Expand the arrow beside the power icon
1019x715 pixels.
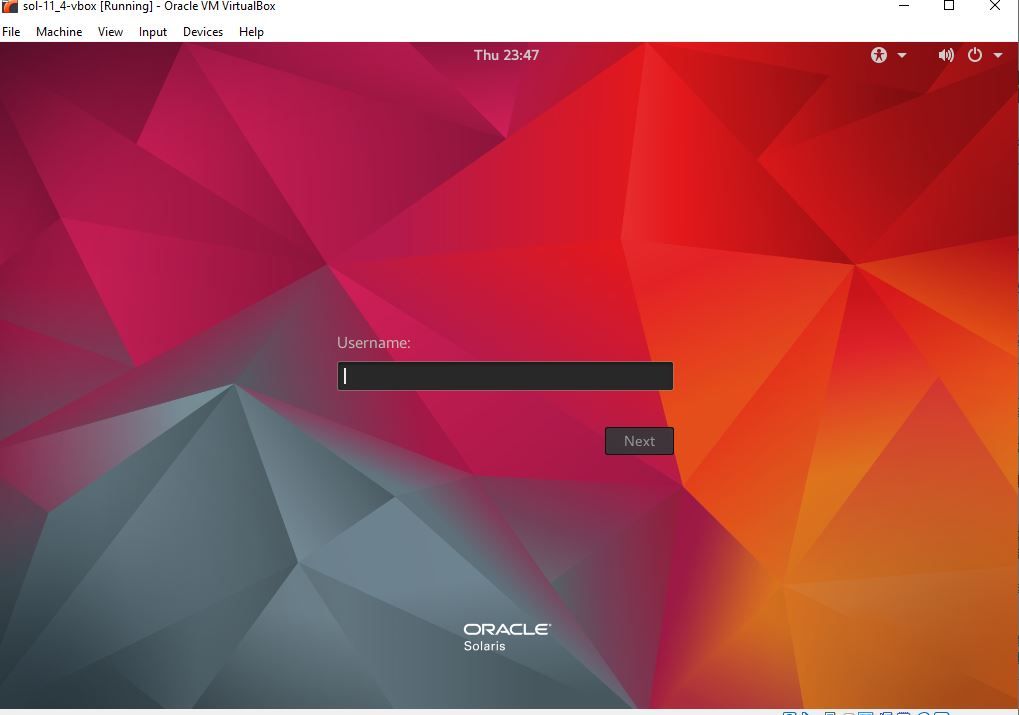point(998,55)
